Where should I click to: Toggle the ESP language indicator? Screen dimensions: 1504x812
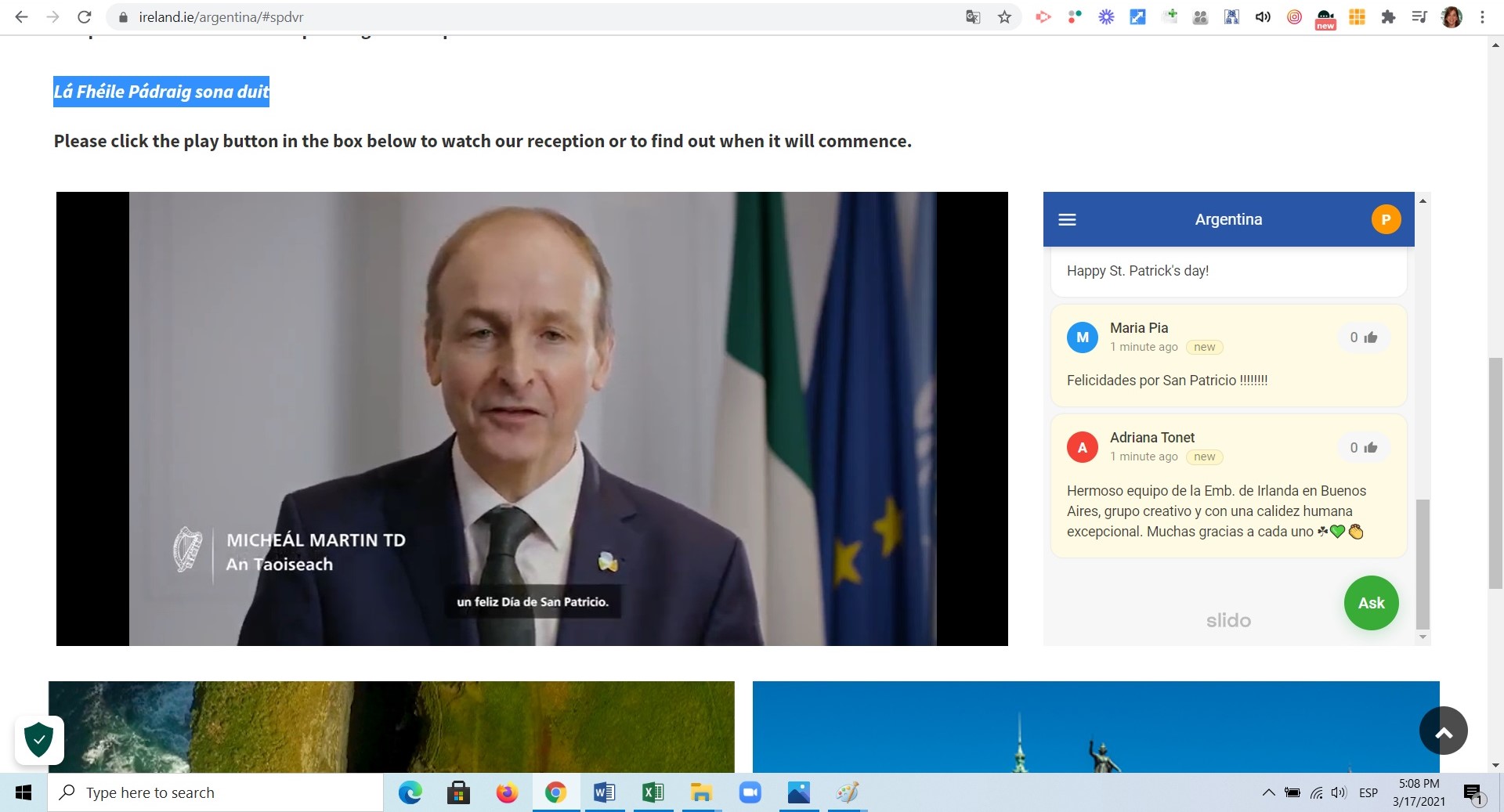[x=1368, y=792]
